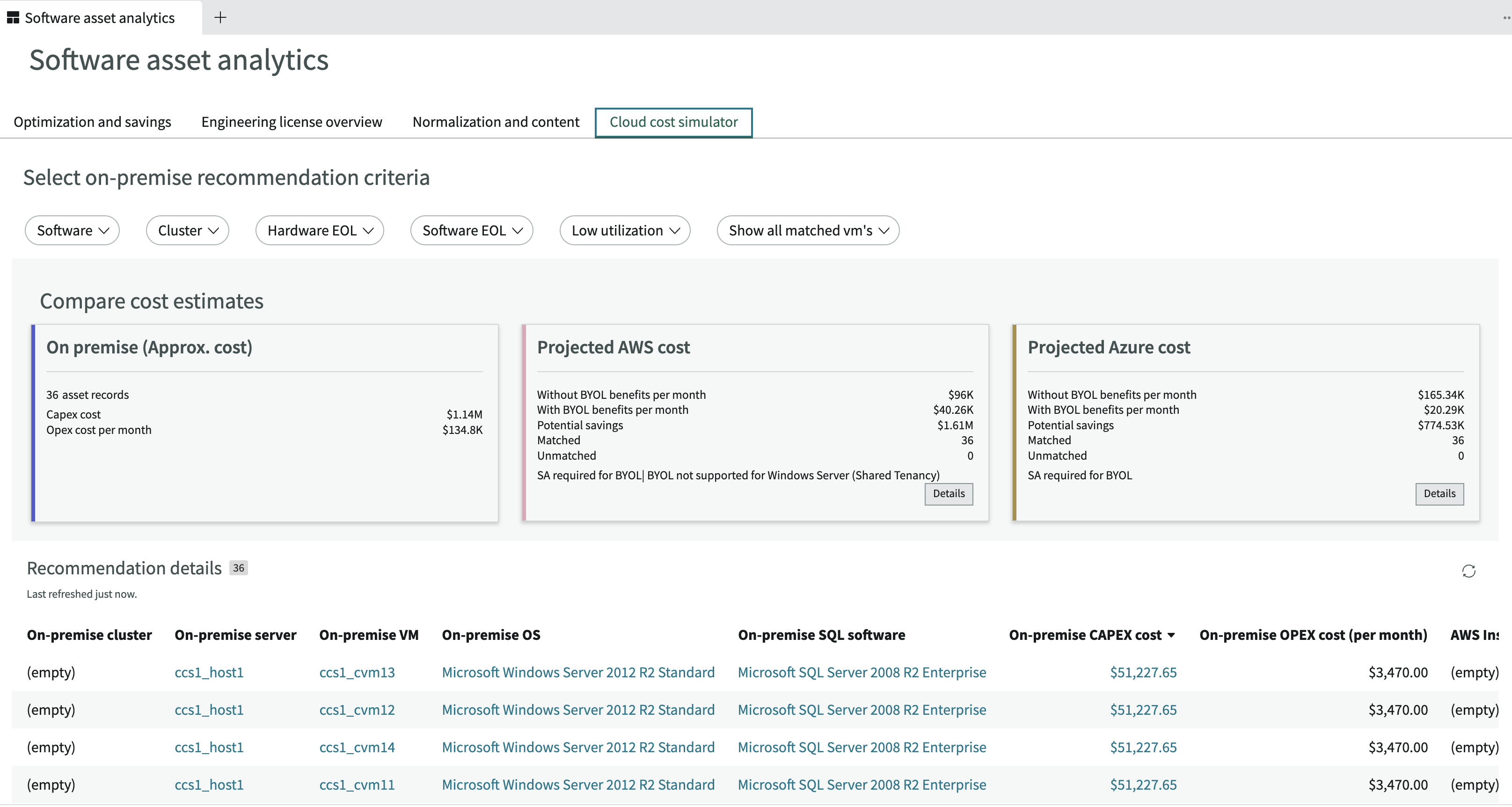Click the $134.8K Opex cost per month value
This screenshot has height=807, width=1512.
462,430
